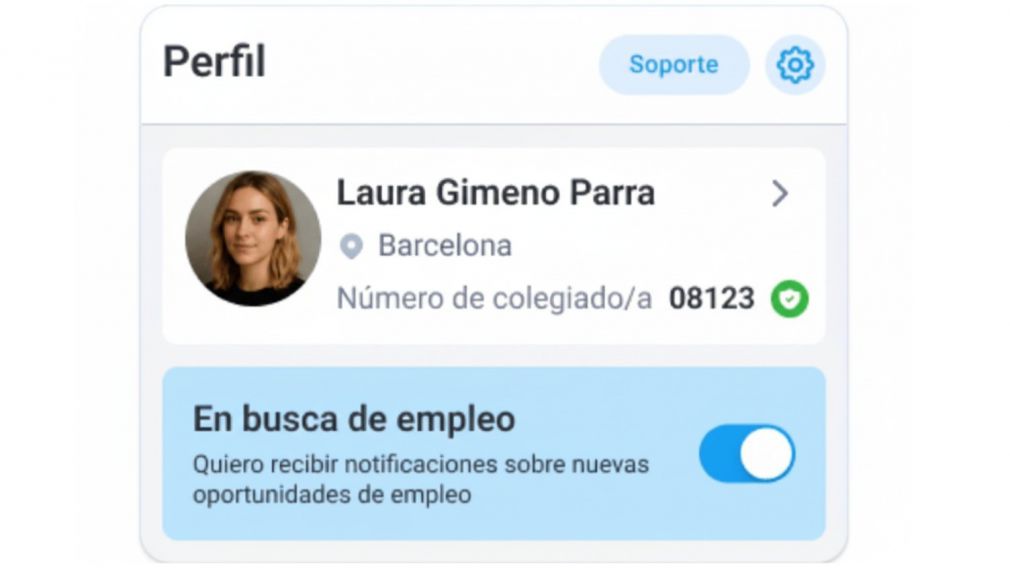Click the Barcelona location text
The width and height of the screenshot is (1010, 568).
click(445, 245)
